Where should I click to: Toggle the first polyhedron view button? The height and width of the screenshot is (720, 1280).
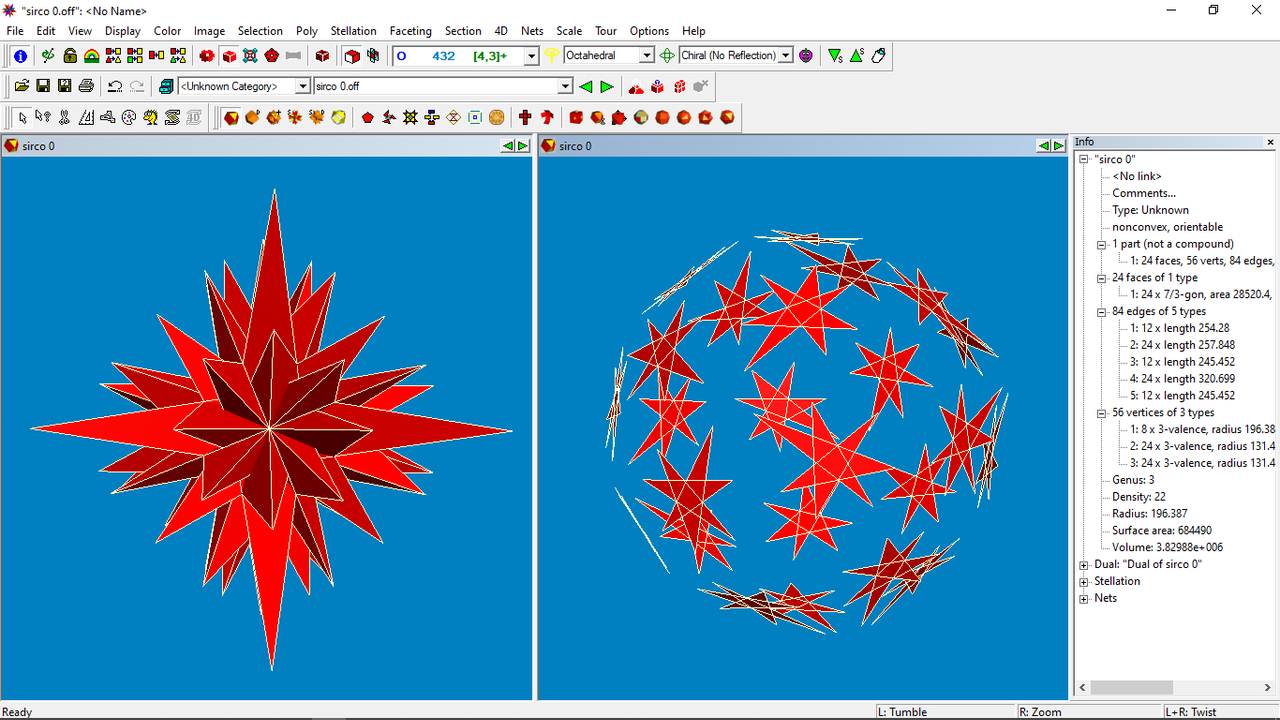pyautogui.click(x=231, y=118)
